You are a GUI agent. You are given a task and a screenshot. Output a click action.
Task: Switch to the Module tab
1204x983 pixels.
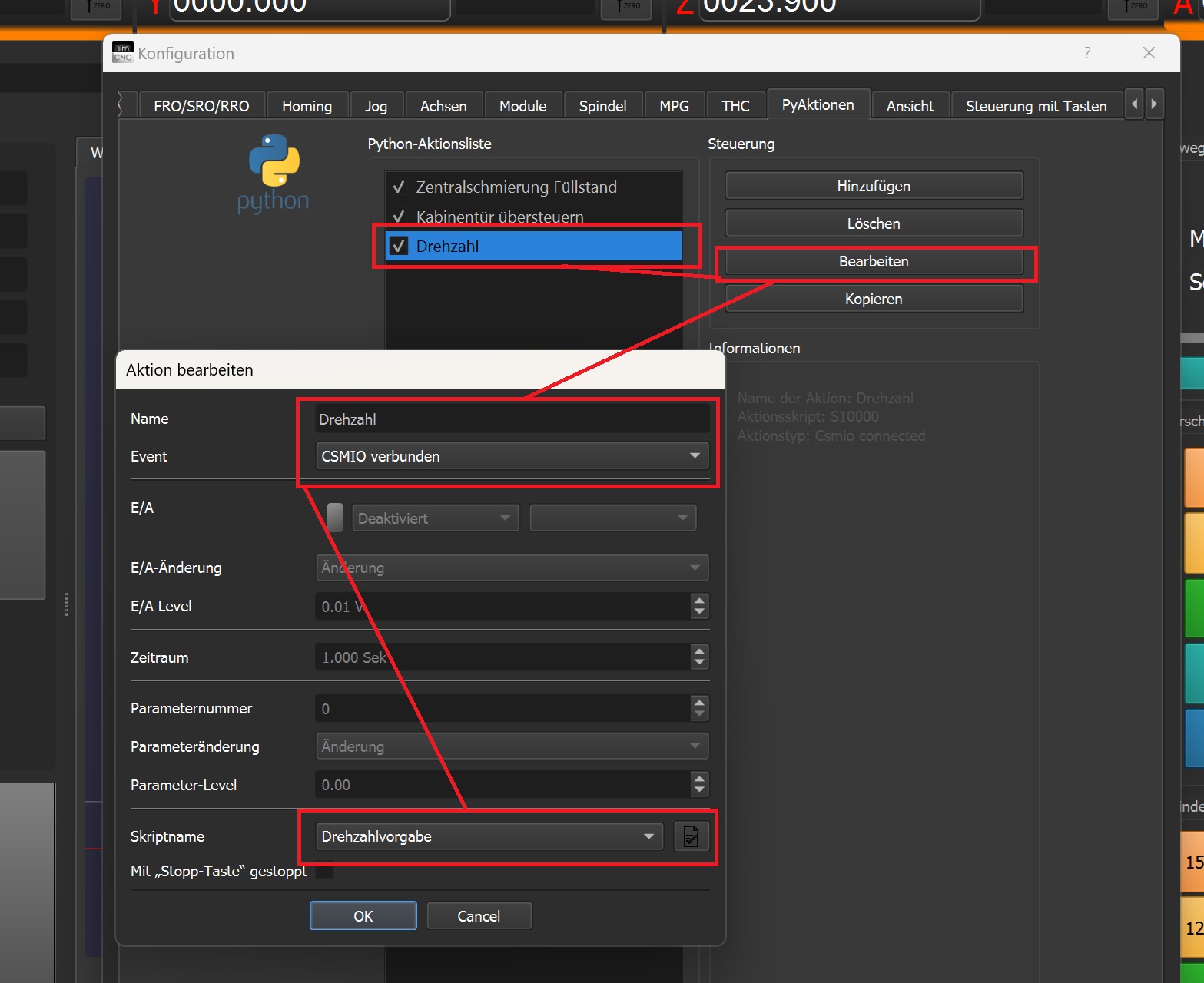[522, 106]
